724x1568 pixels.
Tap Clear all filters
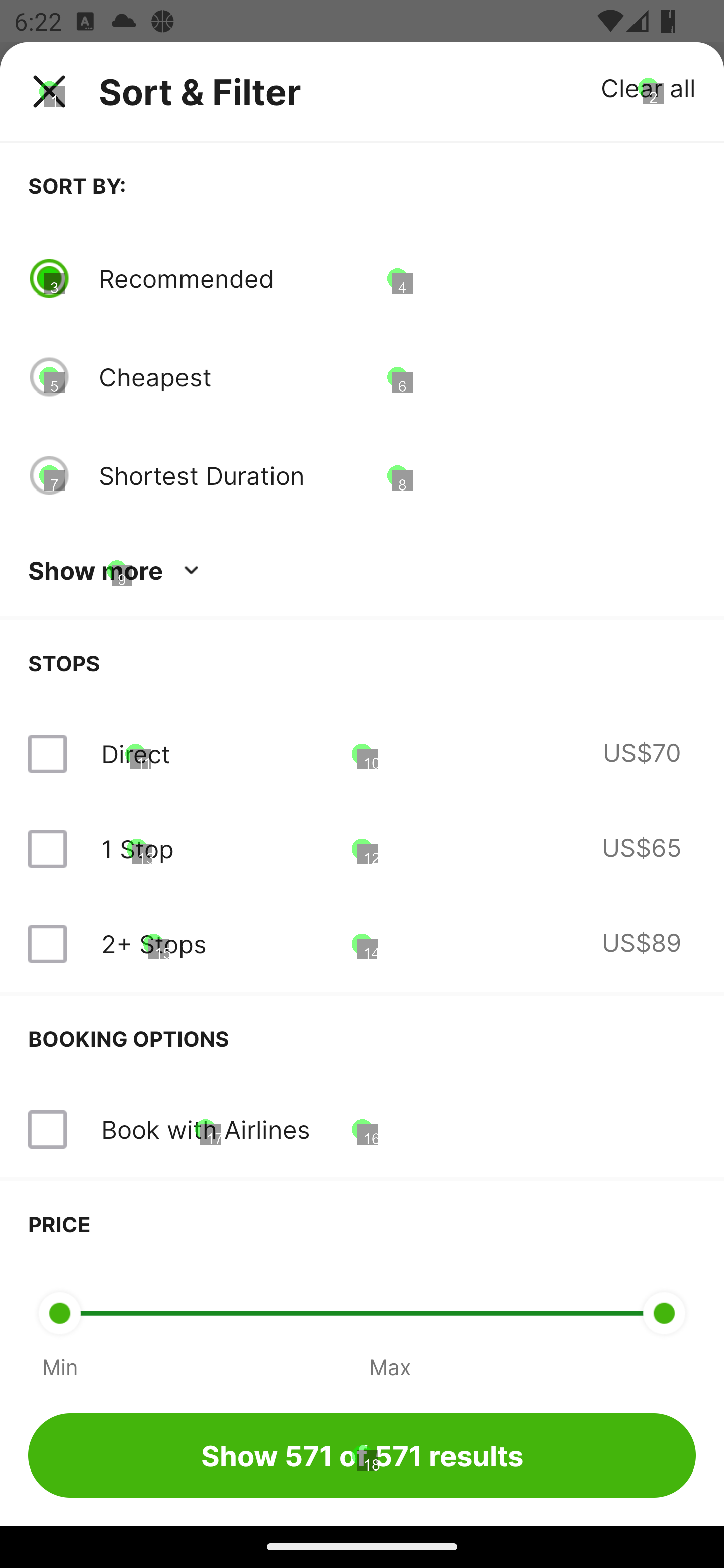647,89
